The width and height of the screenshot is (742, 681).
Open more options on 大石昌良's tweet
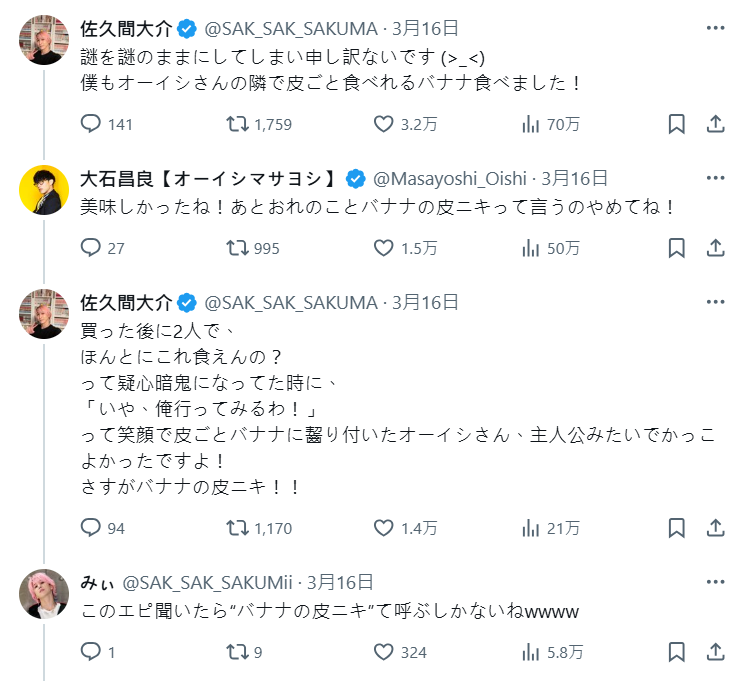coord(715,178)
